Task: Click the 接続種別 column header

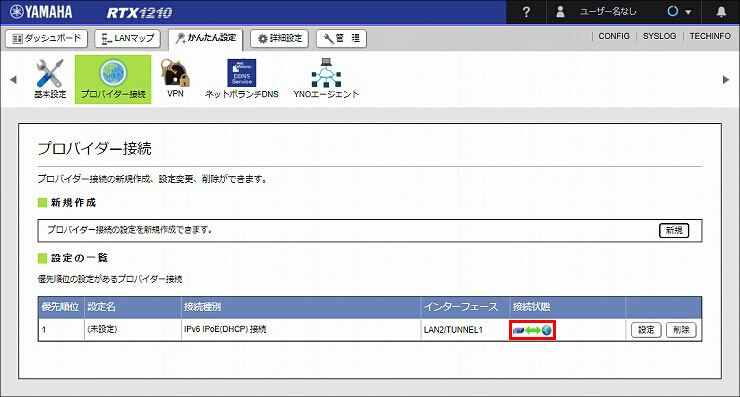Action: (x=301, y=307)
